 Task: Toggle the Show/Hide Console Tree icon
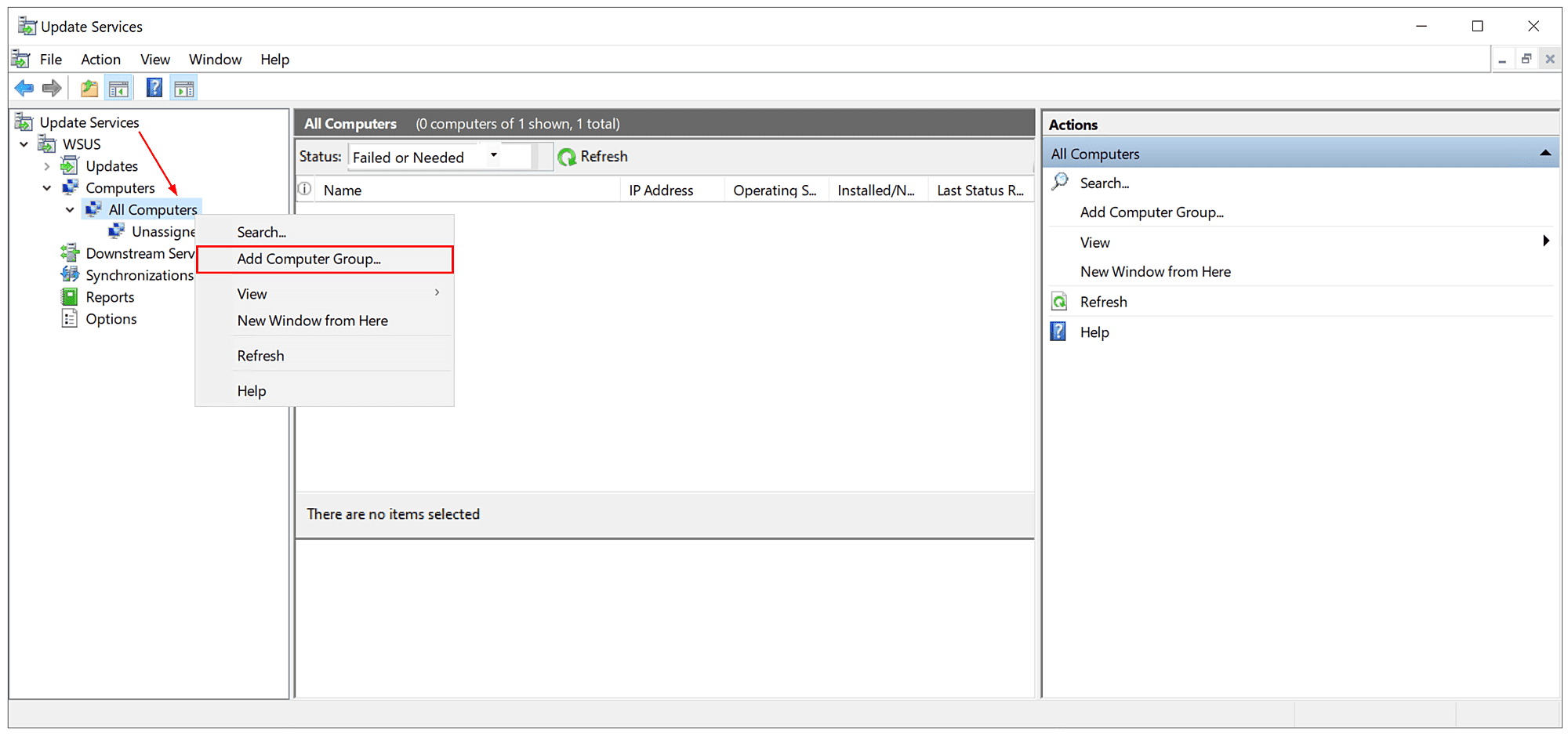tap(119, 89)
